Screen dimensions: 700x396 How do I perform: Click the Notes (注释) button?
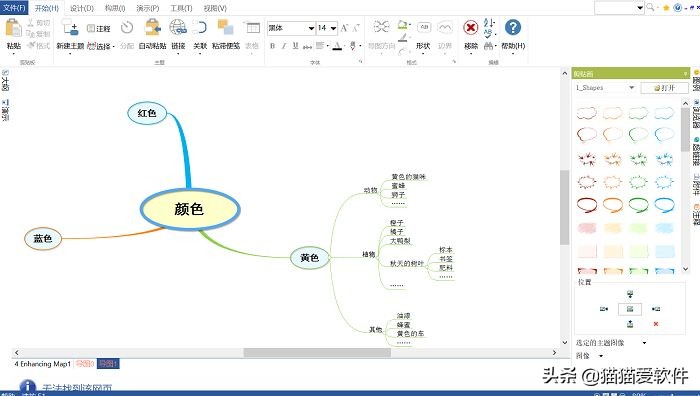pyautogui.click(x=99, y=29)
